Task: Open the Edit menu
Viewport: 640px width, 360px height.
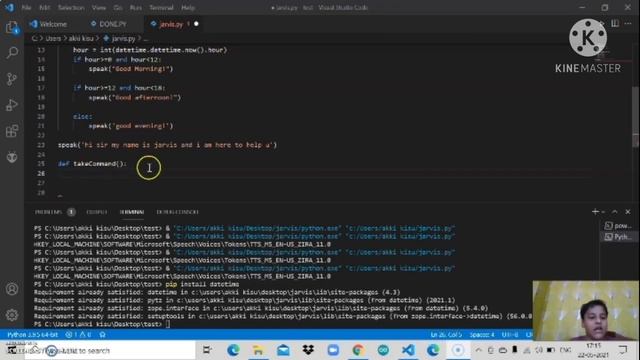Action: click(45, 7)
